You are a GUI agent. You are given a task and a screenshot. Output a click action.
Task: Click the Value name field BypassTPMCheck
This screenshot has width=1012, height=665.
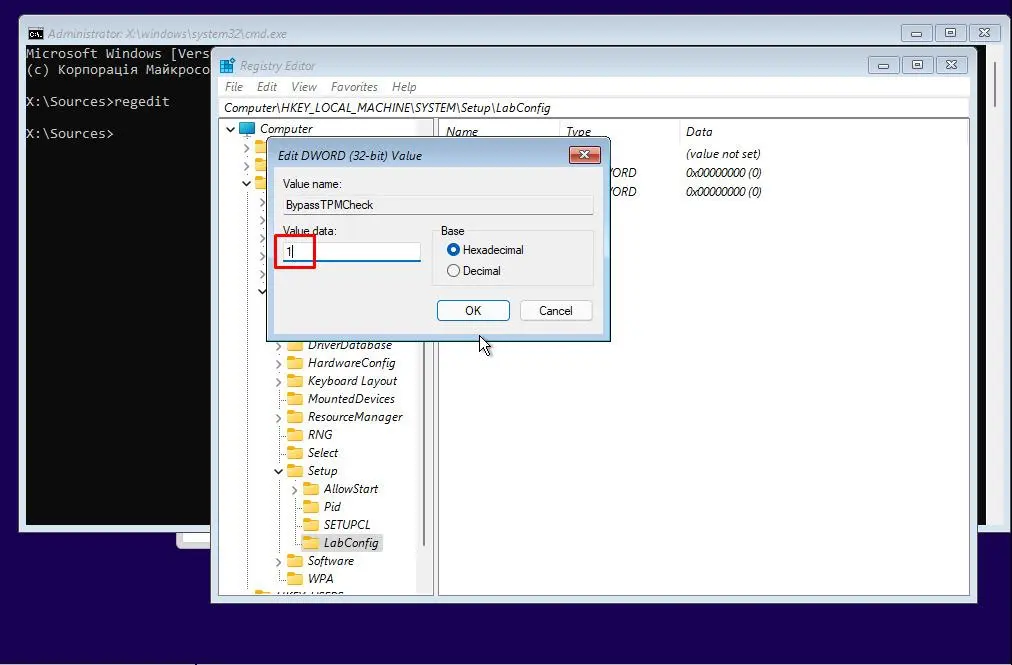coord(438,205)
